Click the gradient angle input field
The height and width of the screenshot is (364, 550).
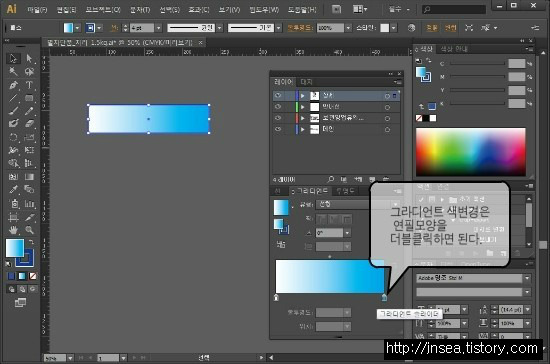click(329, 233)
